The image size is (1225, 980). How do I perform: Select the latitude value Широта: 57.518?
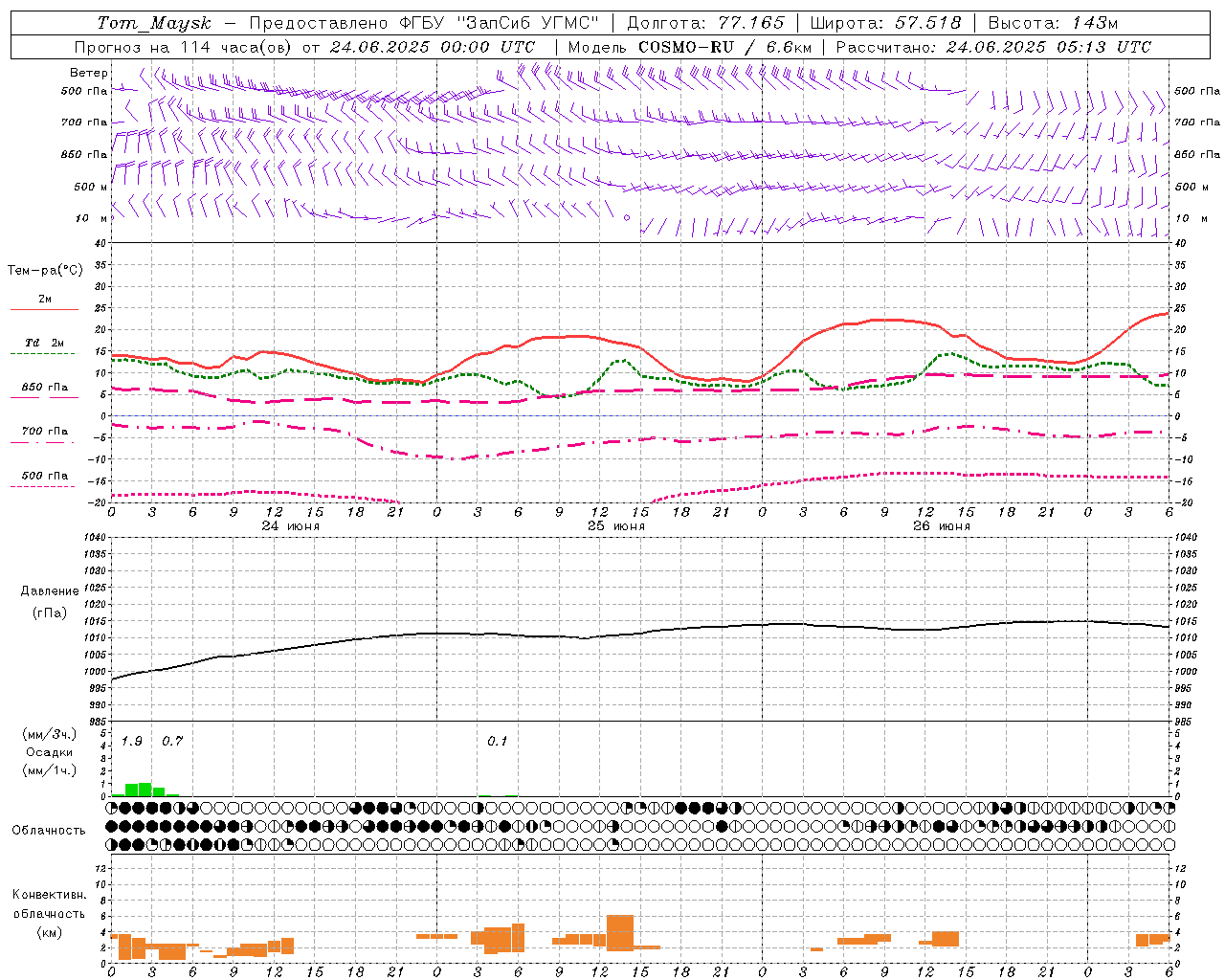(x=885, y=23)
